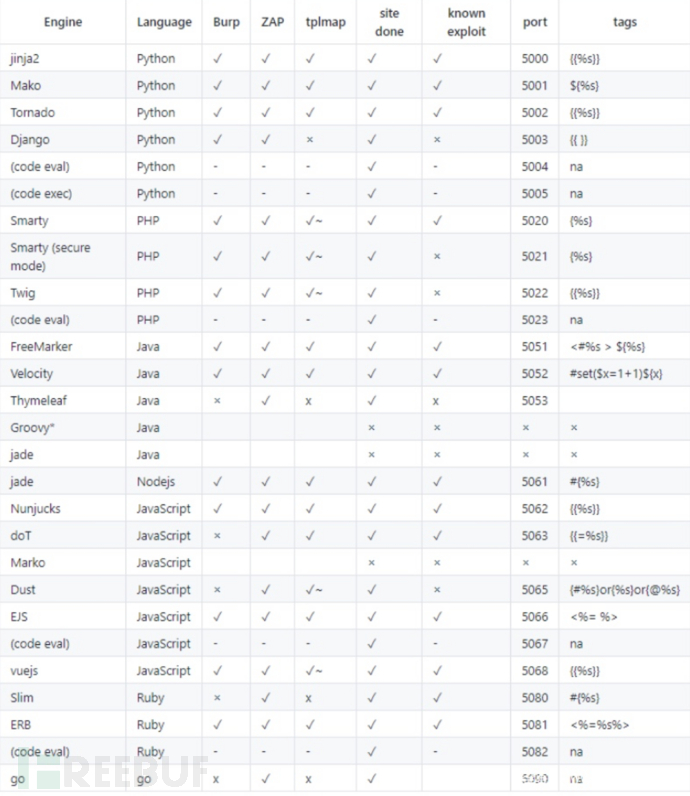
Task: Click the FreeMarker engine name
Action: 41,347
